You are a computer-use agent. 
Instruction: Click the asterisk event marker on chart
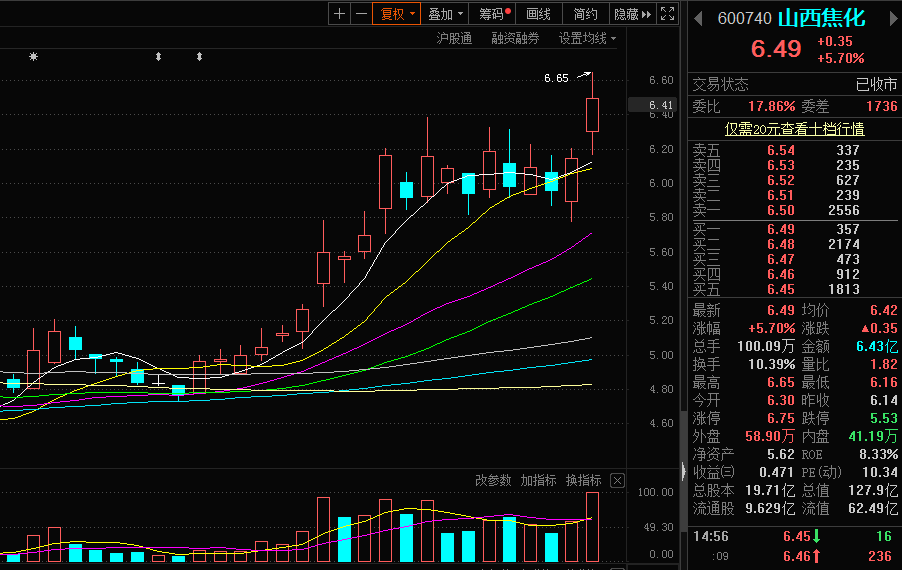coord(33,57)
